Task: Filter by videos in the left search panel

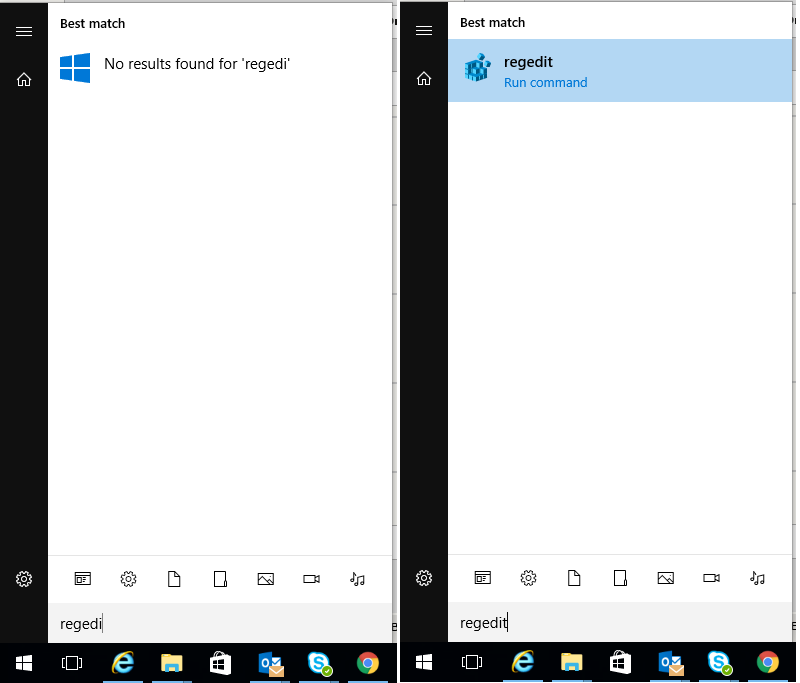Action: [x=311, y=578]
